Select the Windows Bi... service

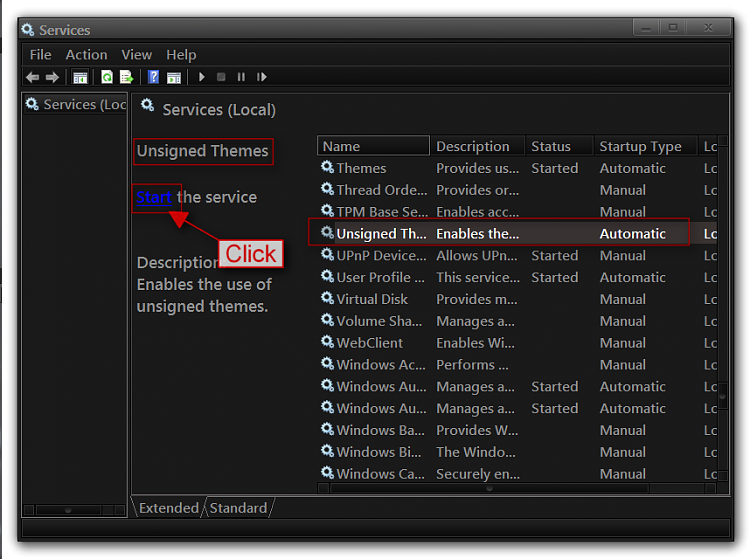point(379,452)
